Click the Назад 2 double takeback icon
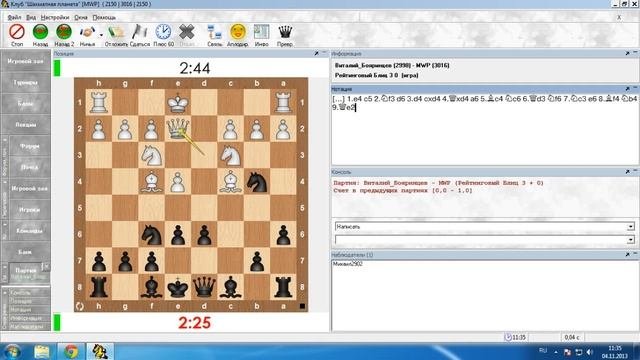Screen dimensions: 640x360 pyautogui.click(x=64, y=32)
